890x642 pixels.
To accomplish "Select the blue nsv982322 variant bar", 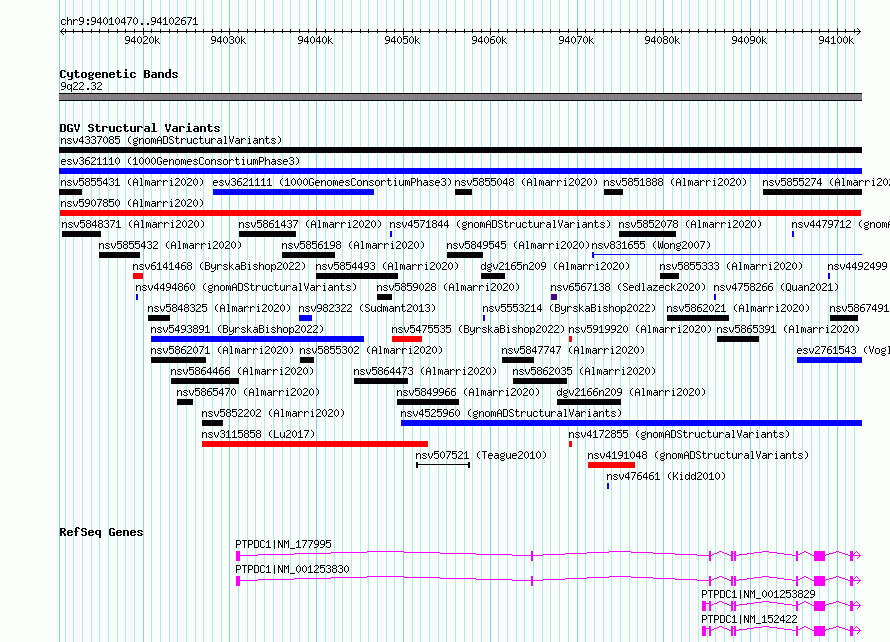I will [x=305, y=318].
